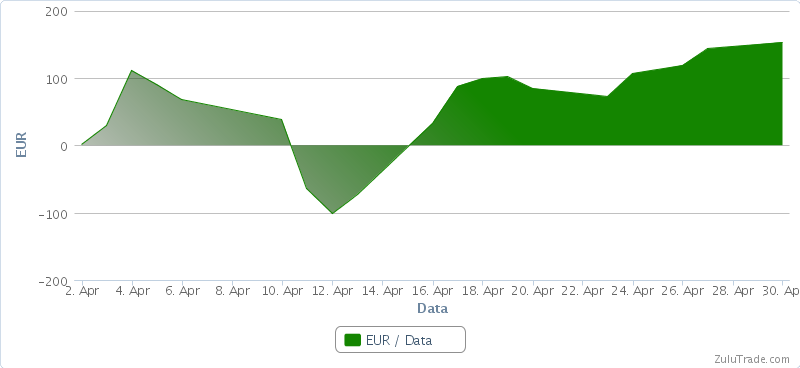Viewport: 800px width, 368px height.
Task: Click the 10 Apr data point on the line
Action: (282, 119)
